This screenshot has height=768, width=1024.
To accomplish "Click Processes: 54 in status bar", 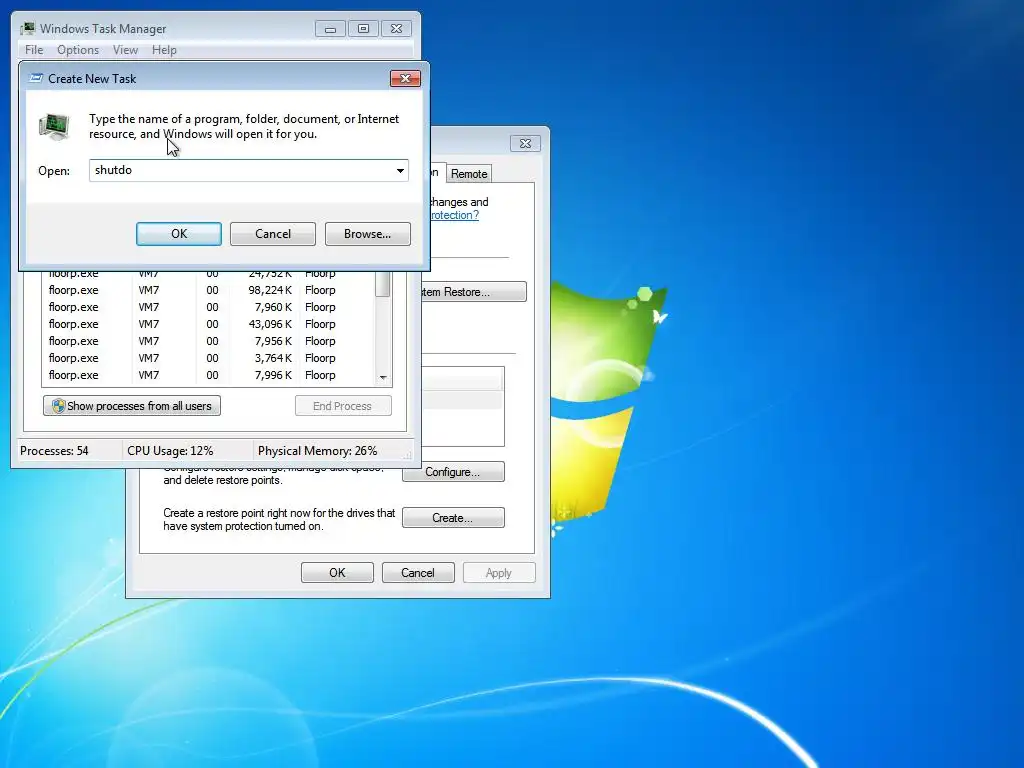I will click(x=54, y=451).
